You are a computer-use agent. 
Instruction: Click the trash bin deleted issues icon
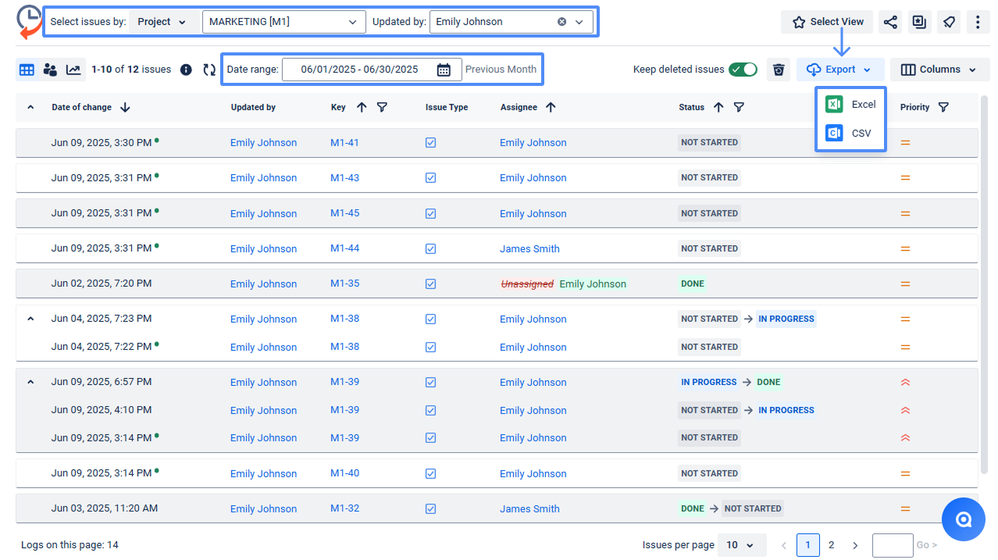pyautogui.click(x=779, y=70)
